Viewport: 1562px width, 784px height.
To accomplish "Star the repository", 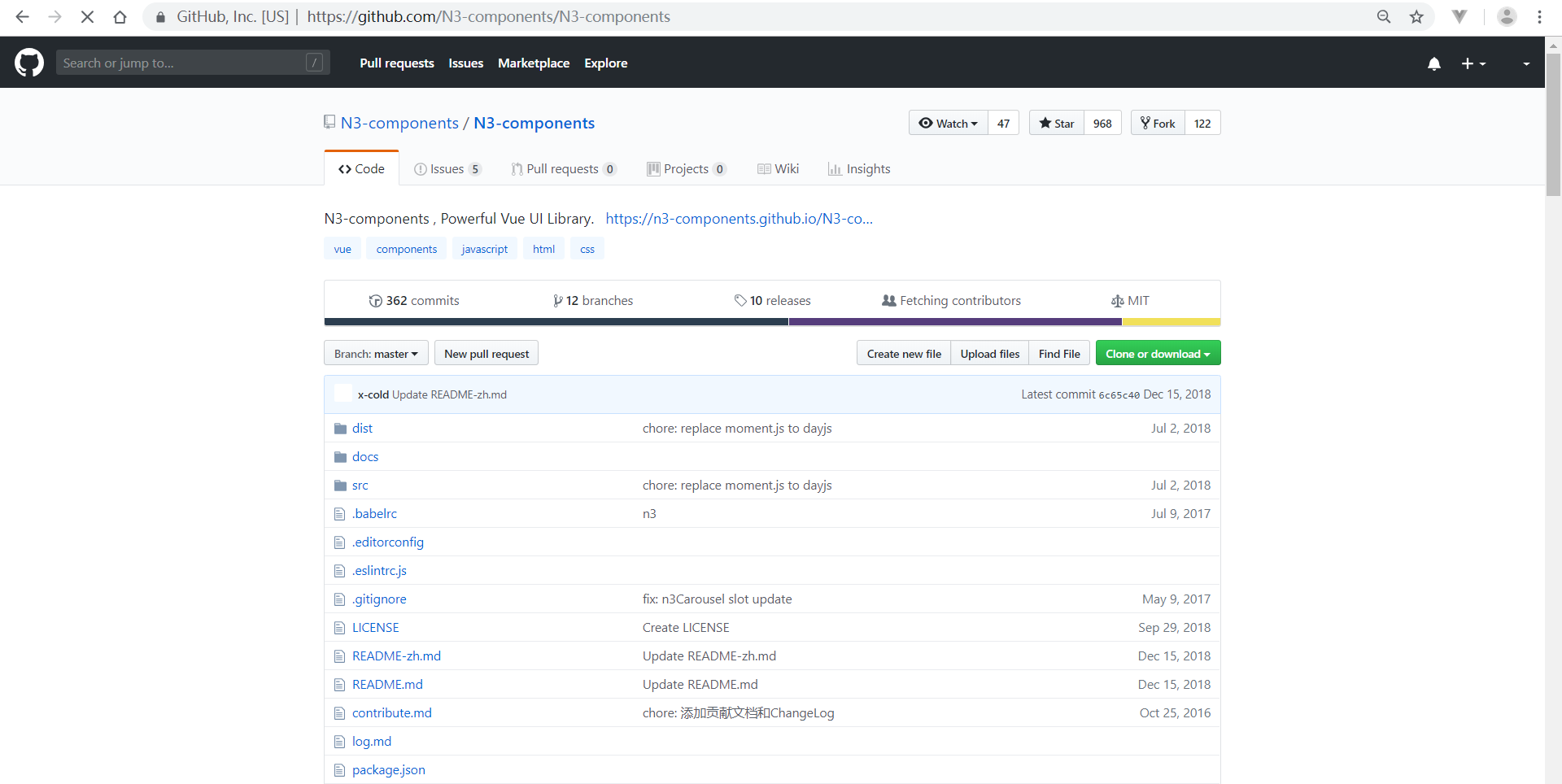I will (x=1056, y=123).
